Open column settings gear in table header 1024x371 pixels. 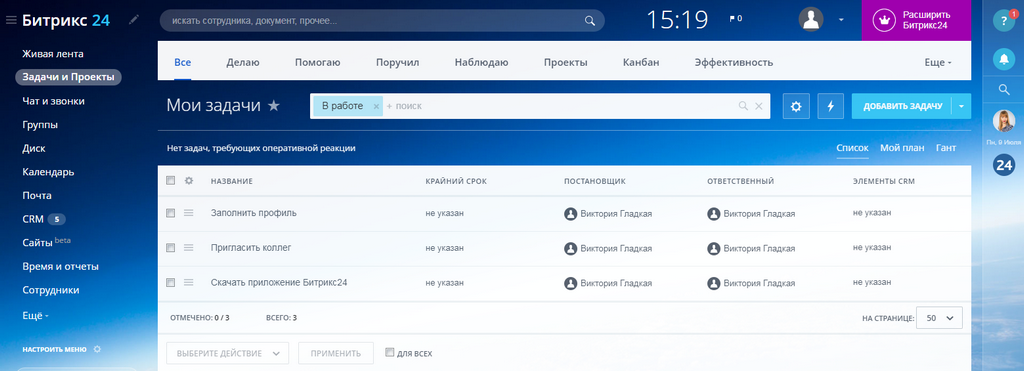click(x=189, y=181)
